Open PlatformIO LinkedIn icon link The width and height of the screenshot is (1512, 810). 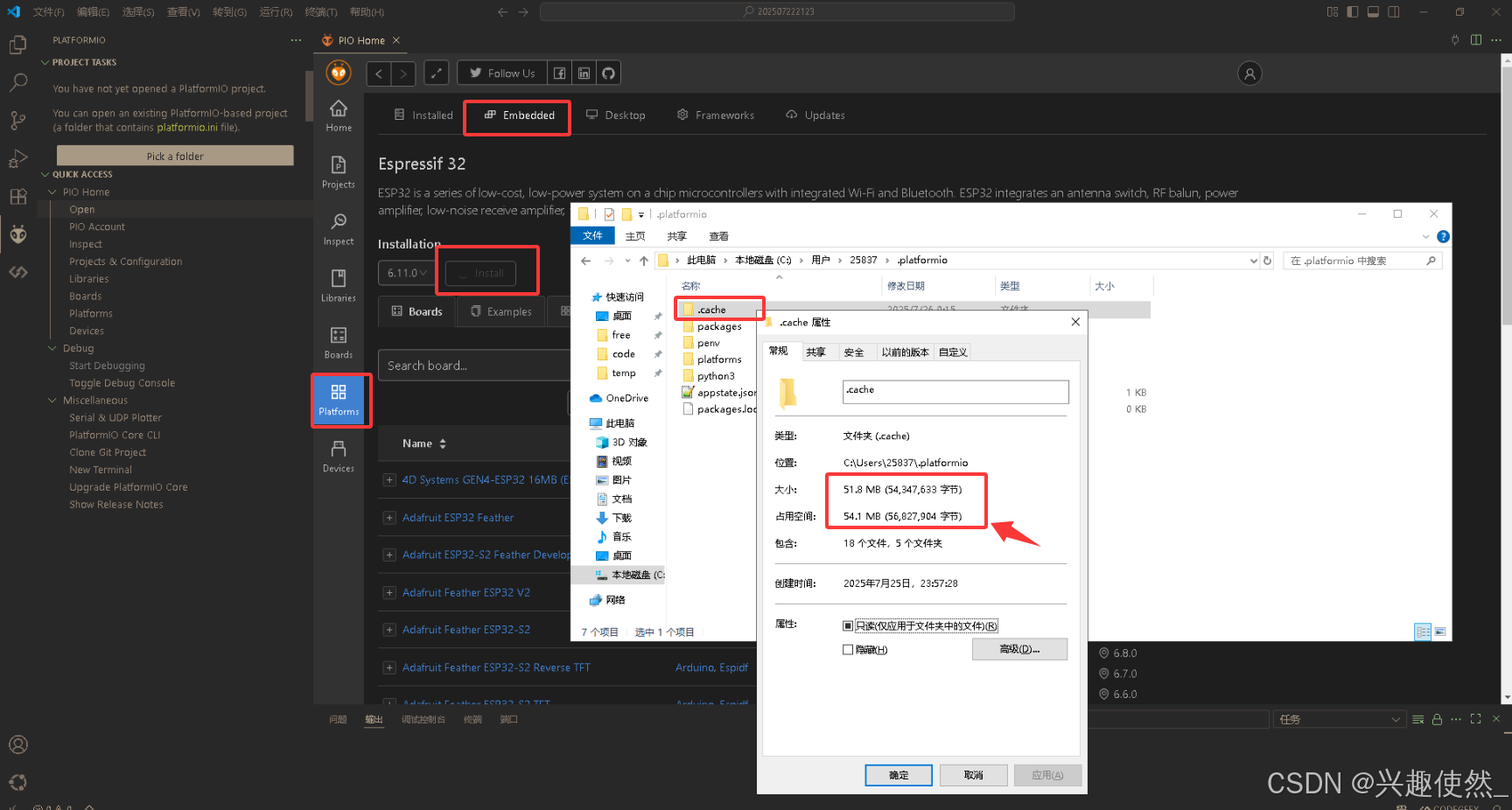[584, 73]
